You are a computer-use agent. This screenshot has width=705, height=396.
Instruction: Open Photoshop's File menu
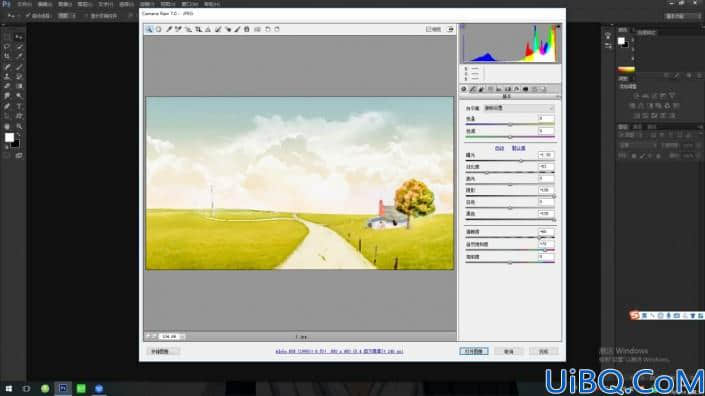click(24, 4)
